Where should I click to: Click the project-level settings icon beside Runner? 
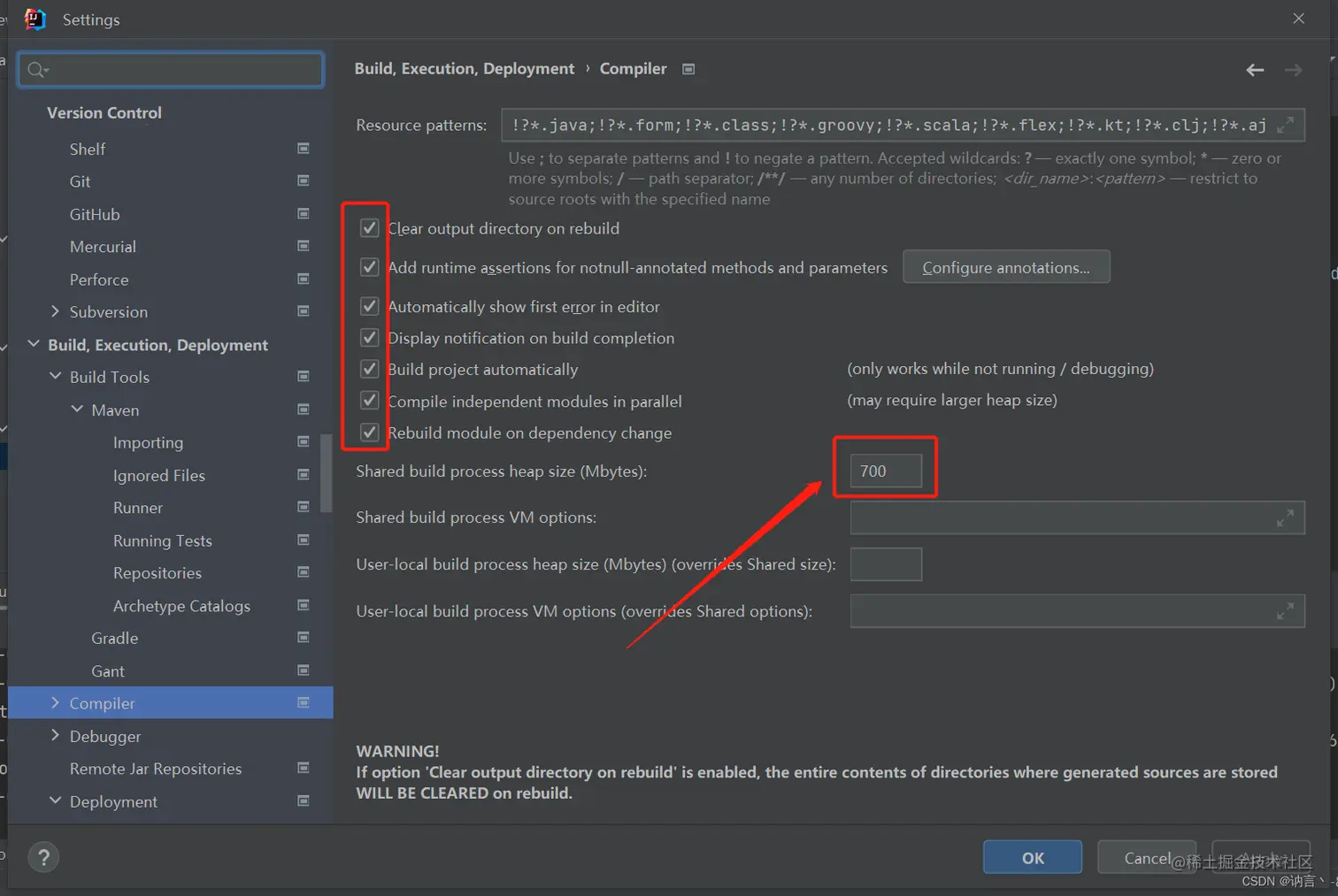pyautogui.click(x=304, y=507)
